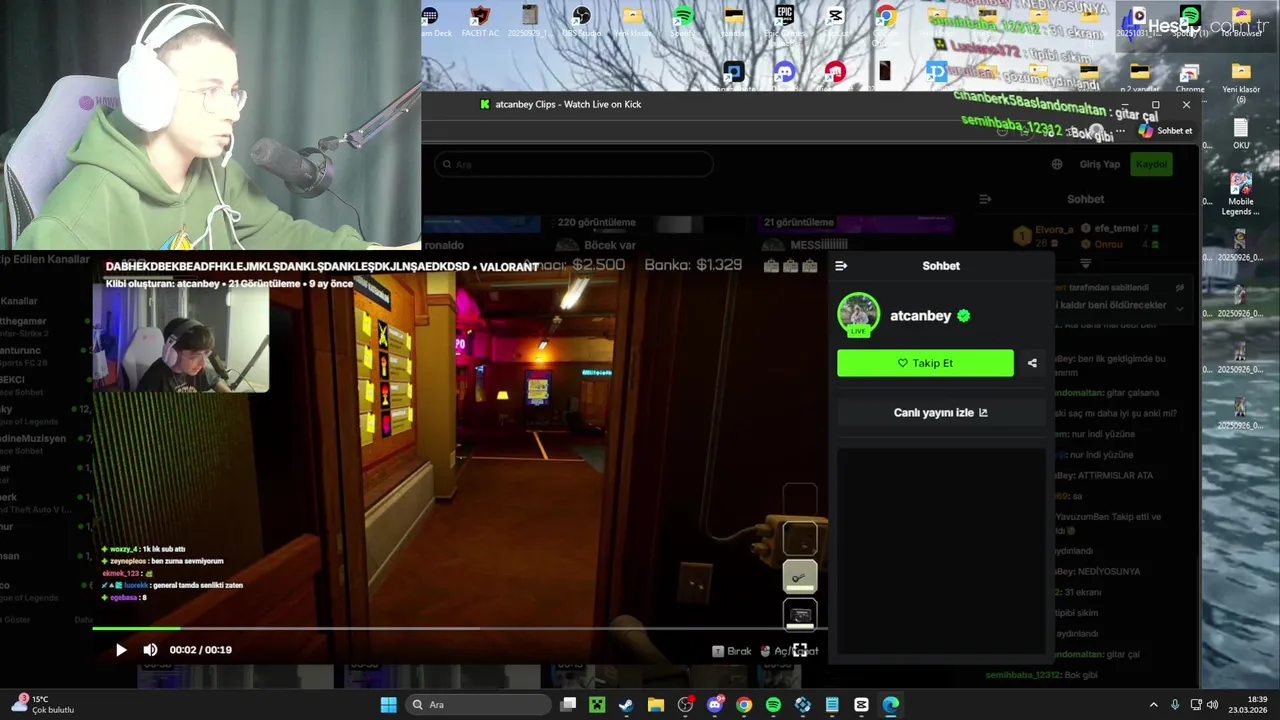Open Yeni klasör (6) desktop folder
Screen dimensions: 1280x720
point(1241,82)
